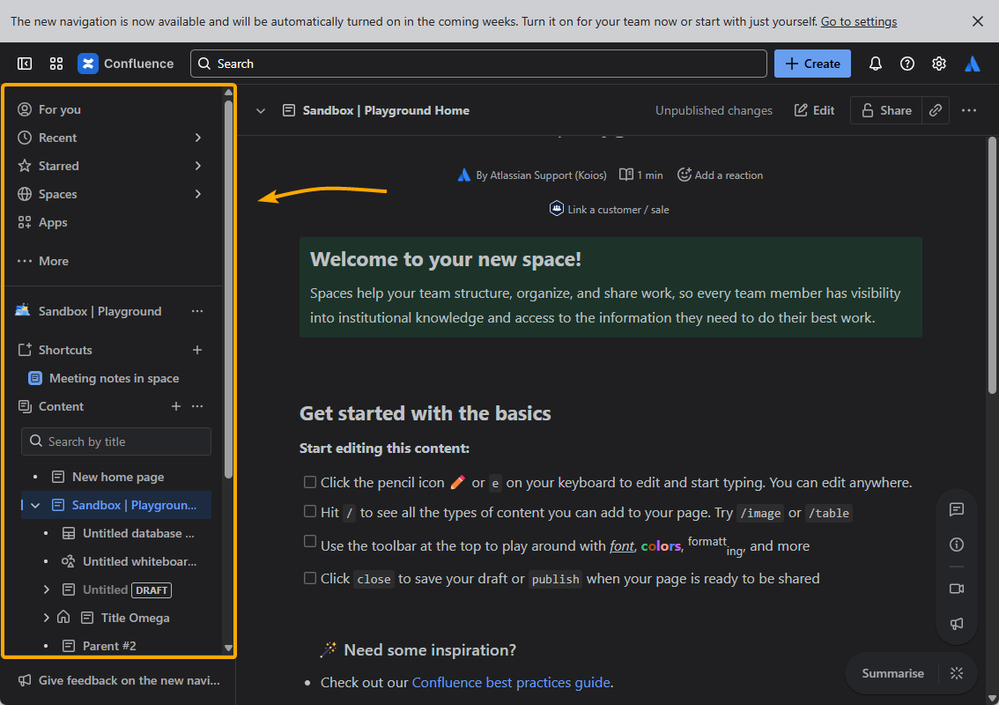Viewport: 999px width, 705px height.
Task: Check the 'Click close to save' task
Action: coord(310,578)
